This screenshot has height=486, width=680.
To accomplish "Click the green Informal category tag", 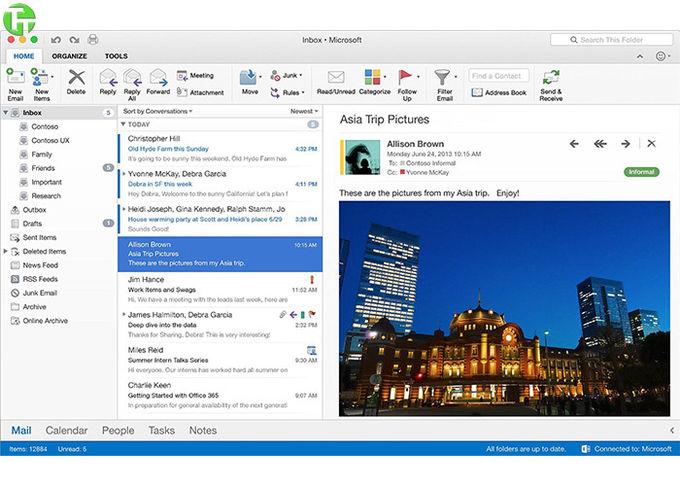I will 641,172.
